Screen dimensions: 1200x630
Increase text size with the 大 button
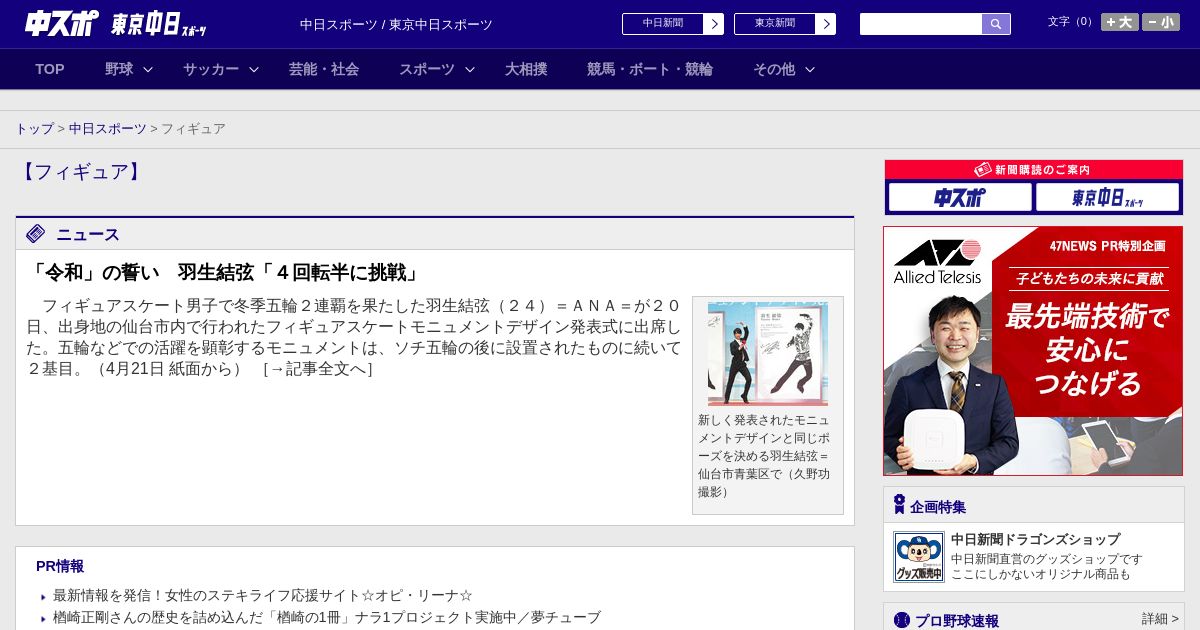1120,22
